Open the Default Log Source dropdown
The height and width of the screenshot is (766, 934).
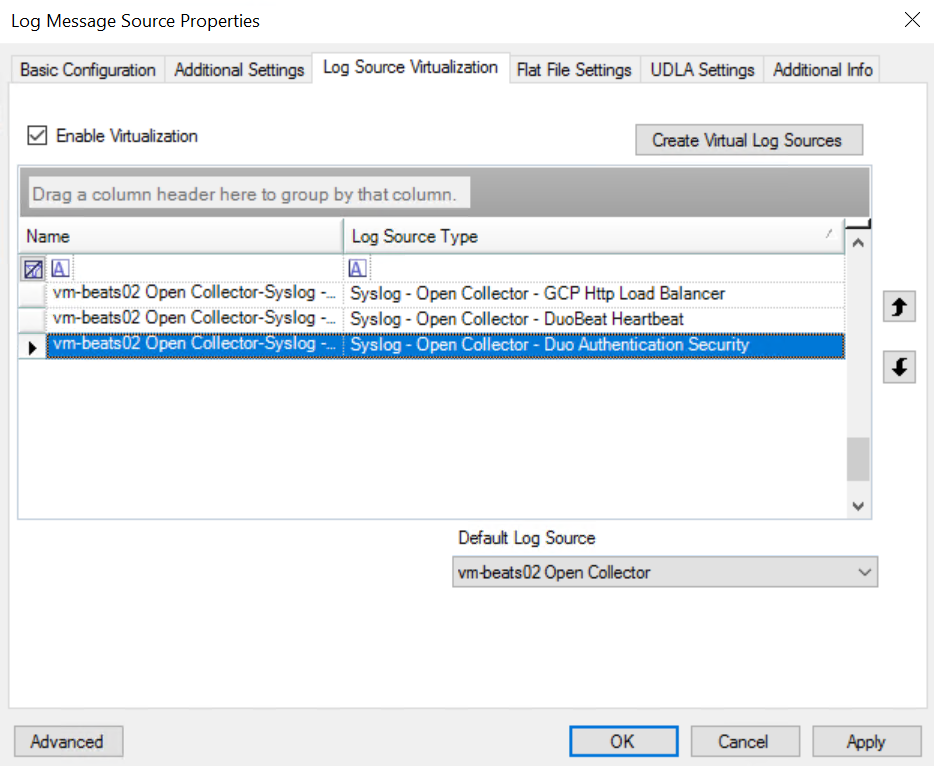pos(865,573)
